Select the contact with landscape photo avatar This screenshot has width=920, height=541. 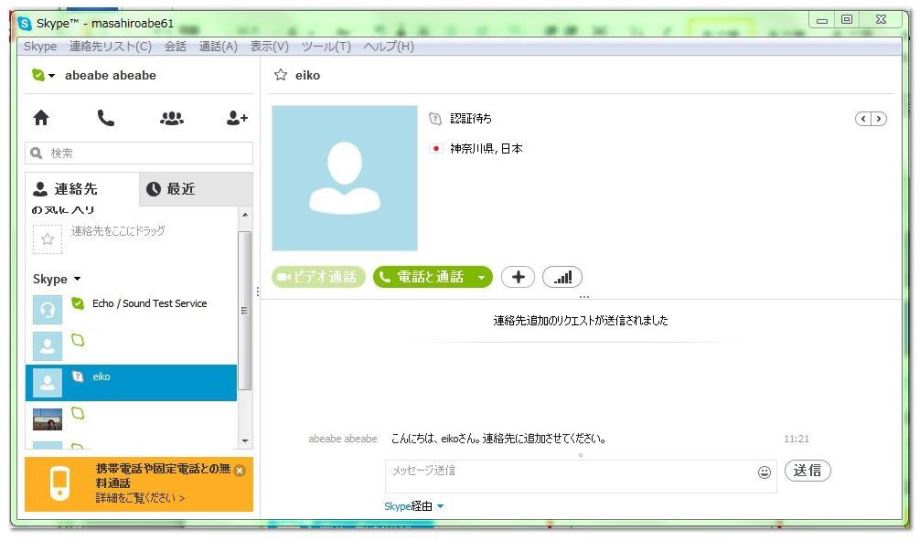coord(48,419)
